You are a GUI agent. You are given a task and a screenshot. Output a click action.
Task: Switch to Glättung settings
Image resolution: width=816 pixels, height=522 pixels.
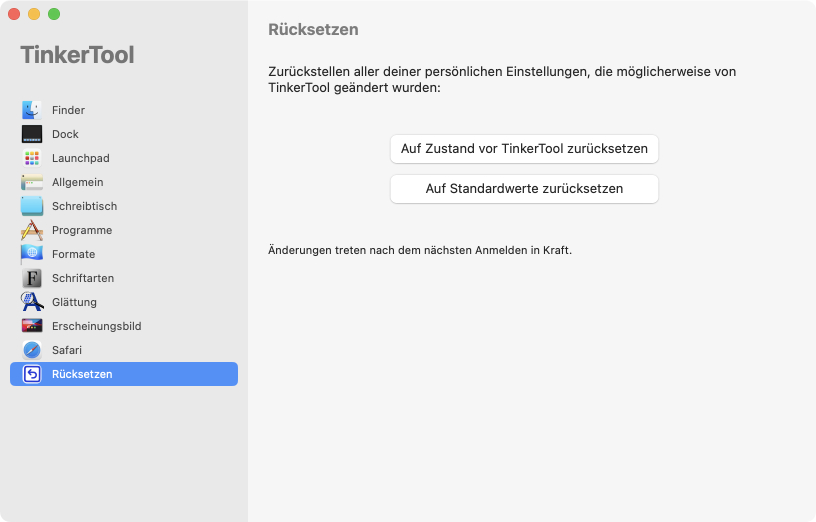coord(124,302)
